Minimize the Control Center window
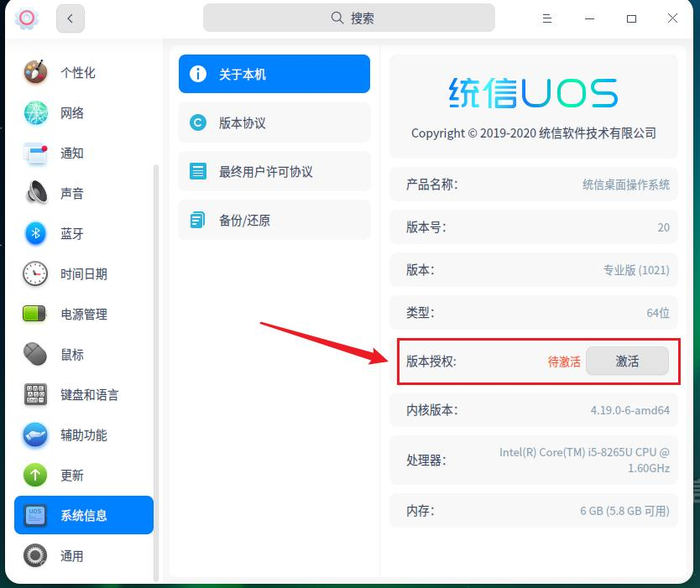The width and height of the screenshot is (700, 588). 590,18
